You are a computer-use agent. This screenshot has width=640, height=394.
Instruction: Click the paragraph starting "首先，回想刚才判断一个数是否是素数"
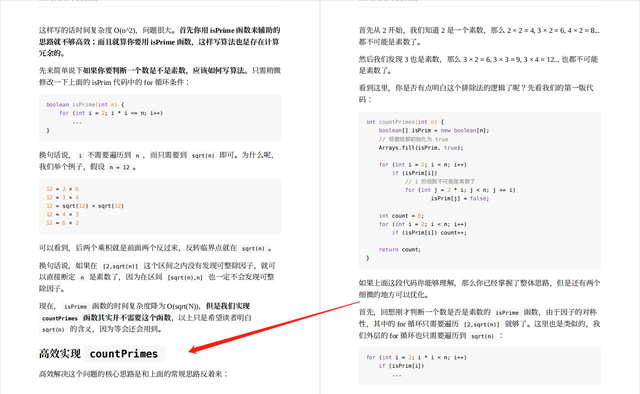pos(479,324)
